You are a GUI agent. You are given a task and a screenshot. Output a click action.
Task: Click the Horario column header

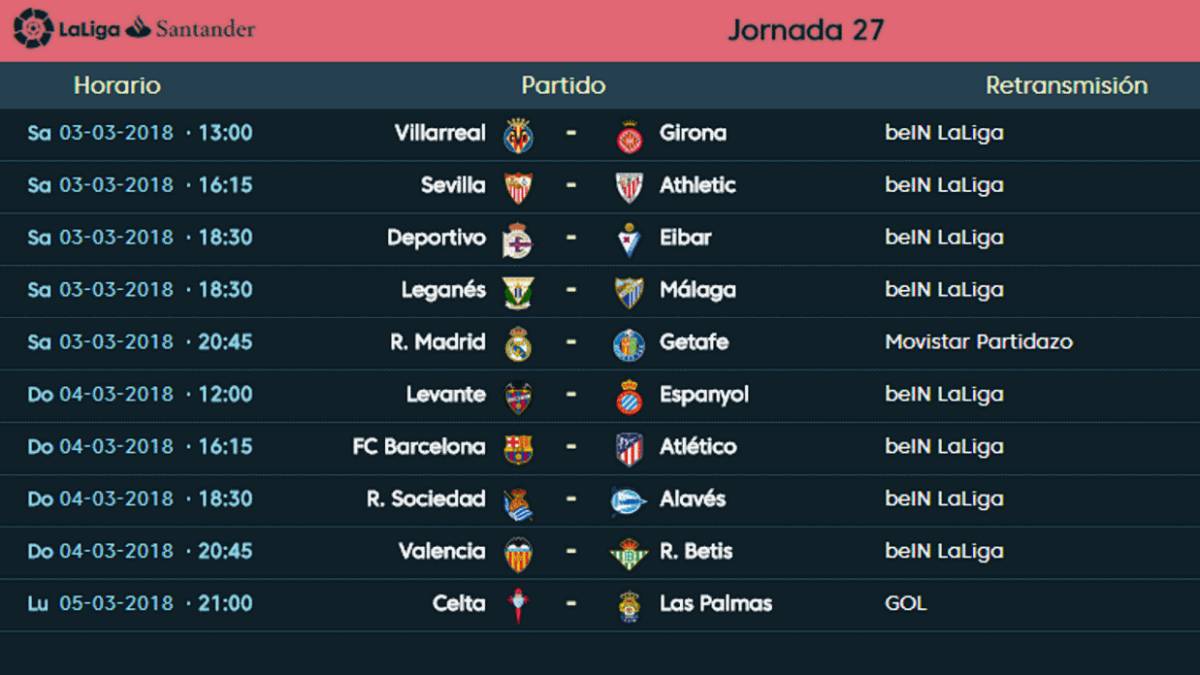click(117, 86)
